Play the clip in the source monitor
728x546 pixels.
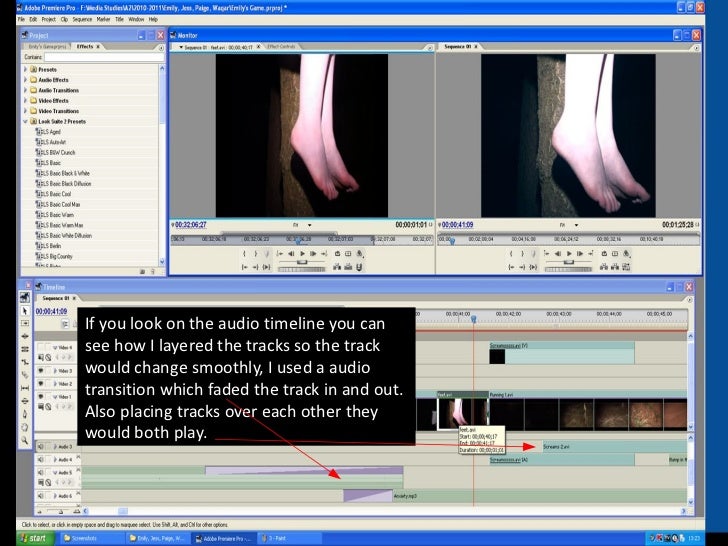[302, 254]
